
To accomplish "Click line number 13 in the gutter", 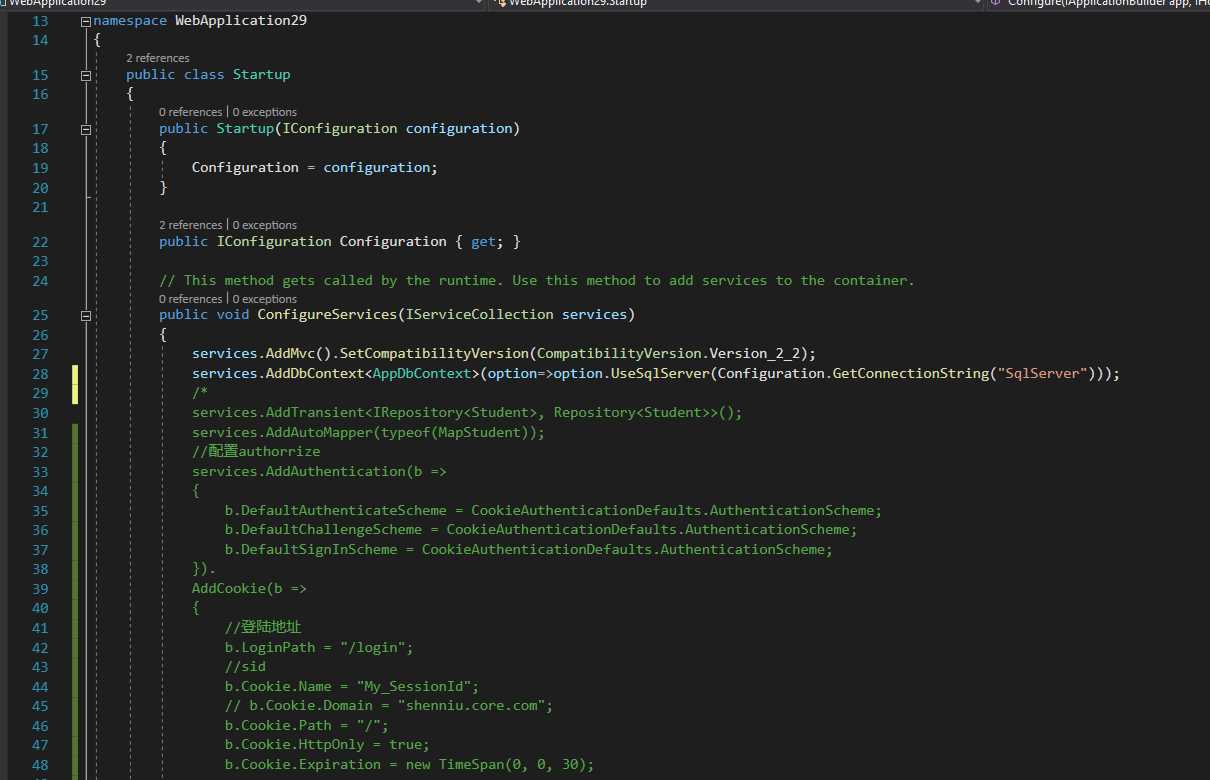I will [x=40, y=21].
